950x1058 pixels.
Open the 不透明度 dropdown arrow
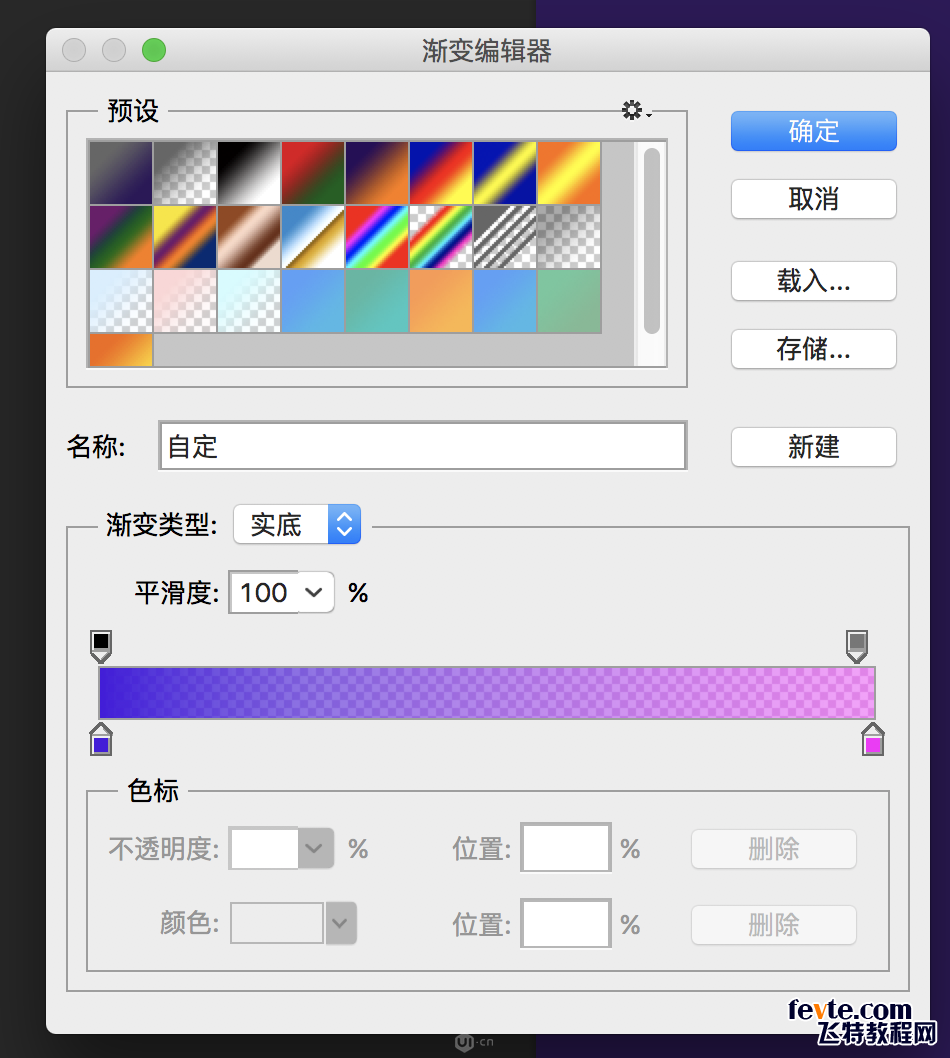pyautogui.click(x=315, y=848)
